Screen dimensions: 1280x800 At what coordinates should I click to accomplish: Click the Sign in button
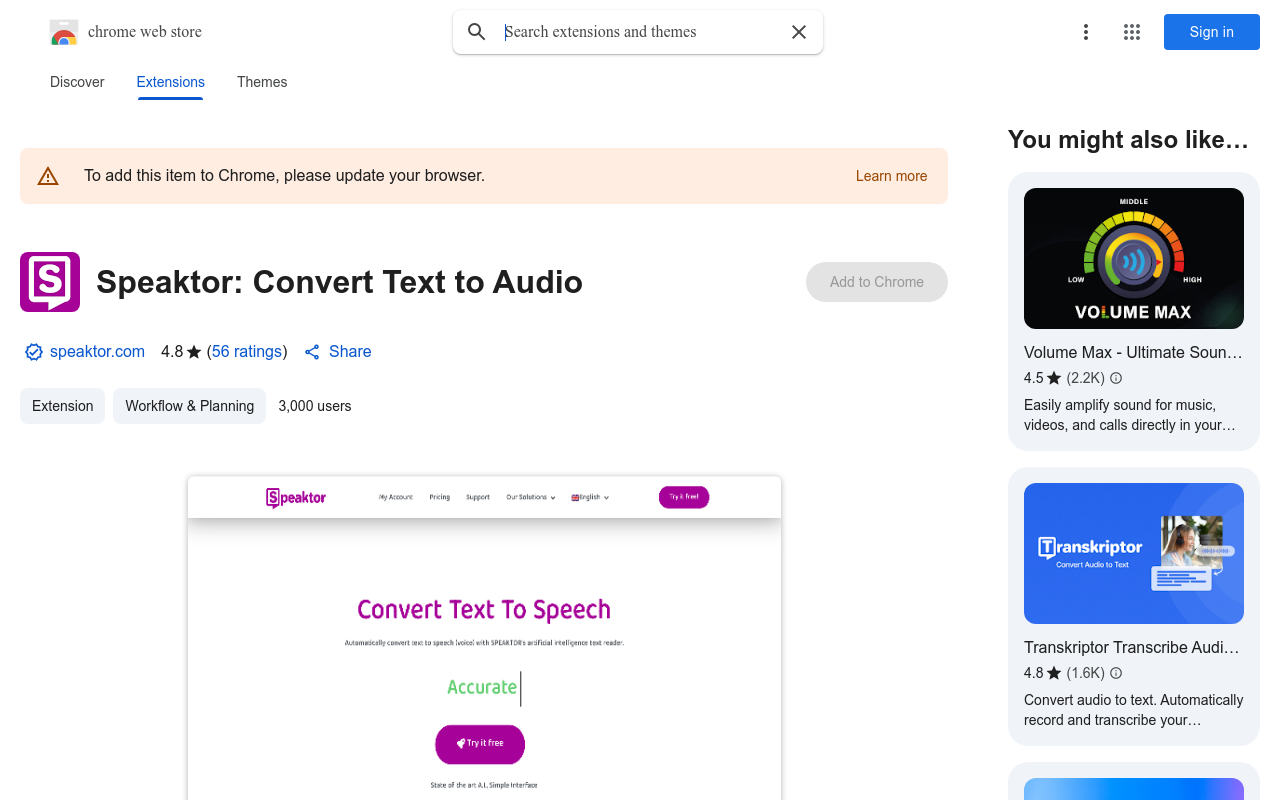(1212, 32)
